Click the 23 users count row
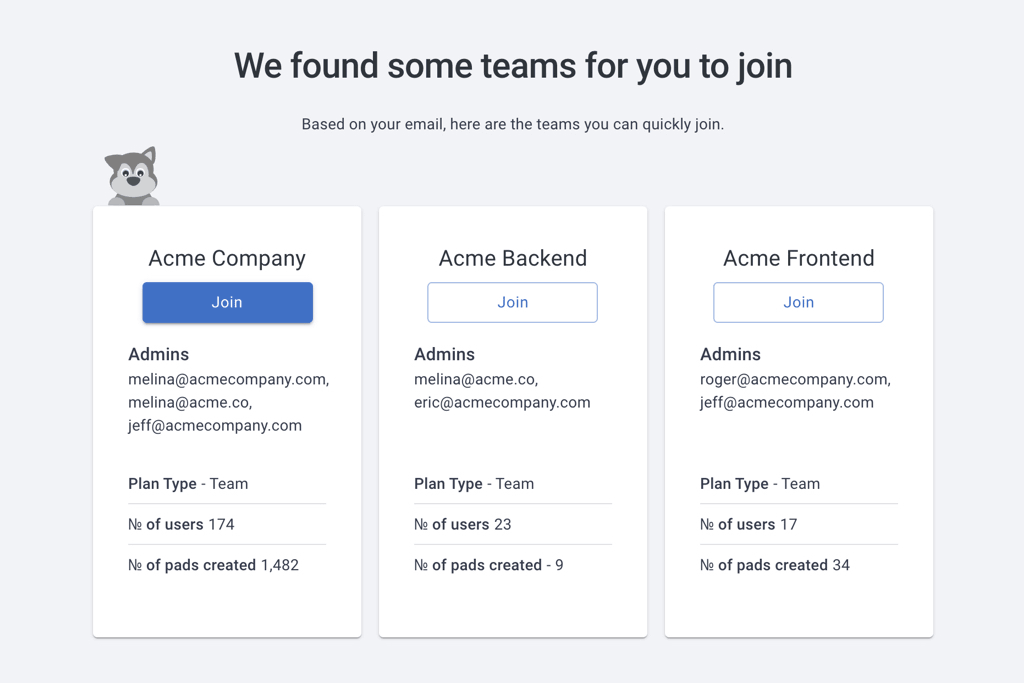The height and width of the screenshot is (683, 1024). [x=462, y=525]
